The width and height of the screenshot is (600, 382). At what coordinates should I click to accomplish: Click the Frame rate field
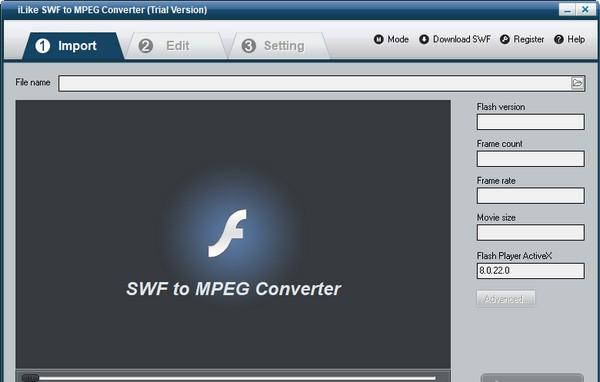coord(530,196)
